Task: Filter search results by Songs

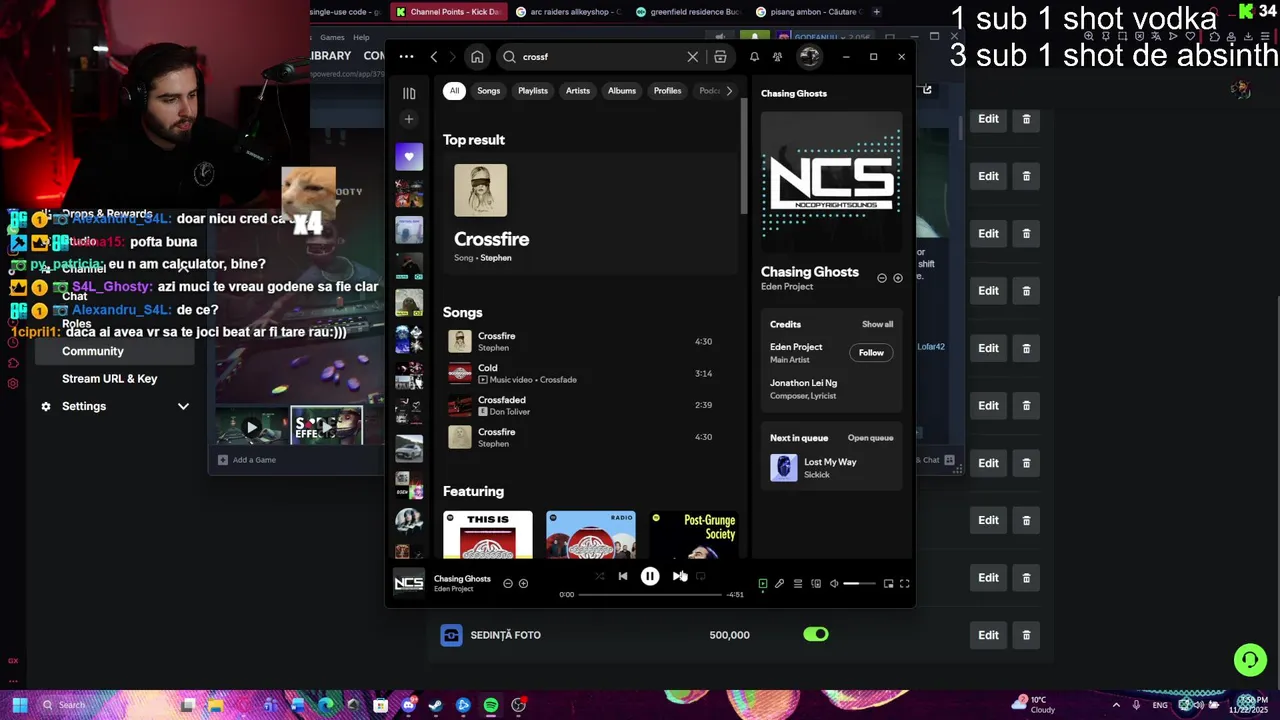Action: pyautogui.click(x=488, y=91)
